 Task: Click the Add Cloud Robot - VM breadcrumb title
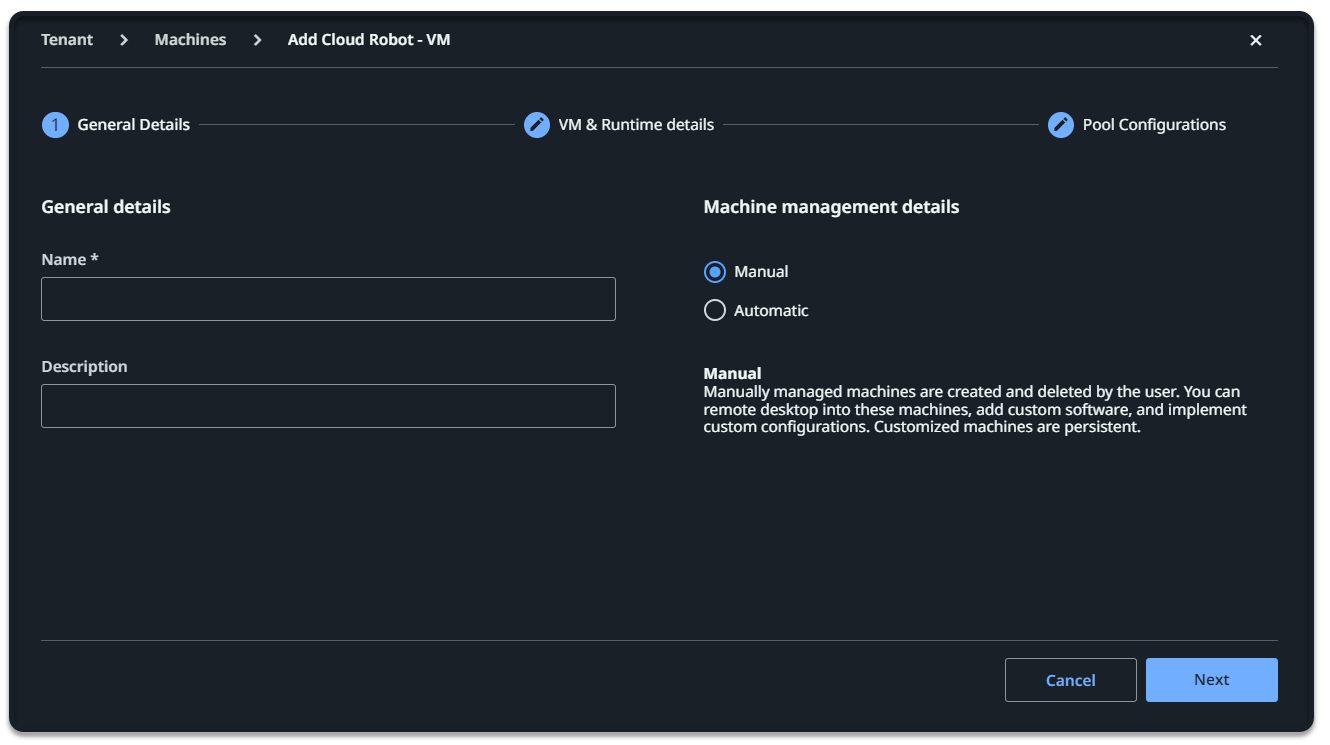pyautogui.click(x=369, y=39)
